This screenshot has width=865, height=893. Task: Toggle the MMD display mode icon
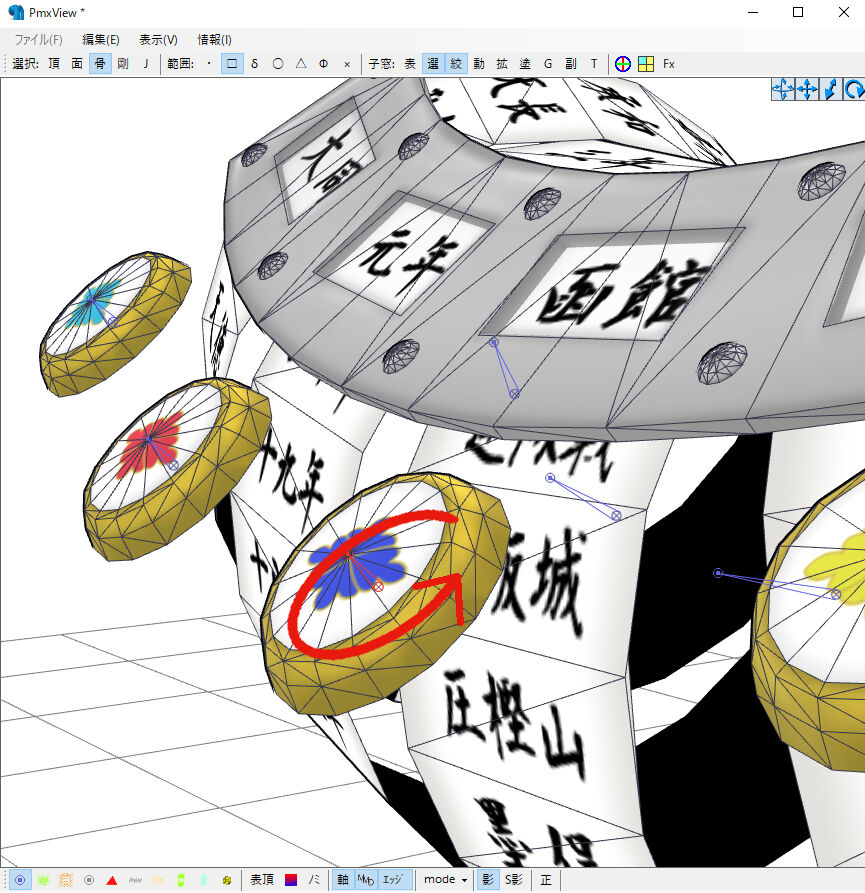(366, 880)
